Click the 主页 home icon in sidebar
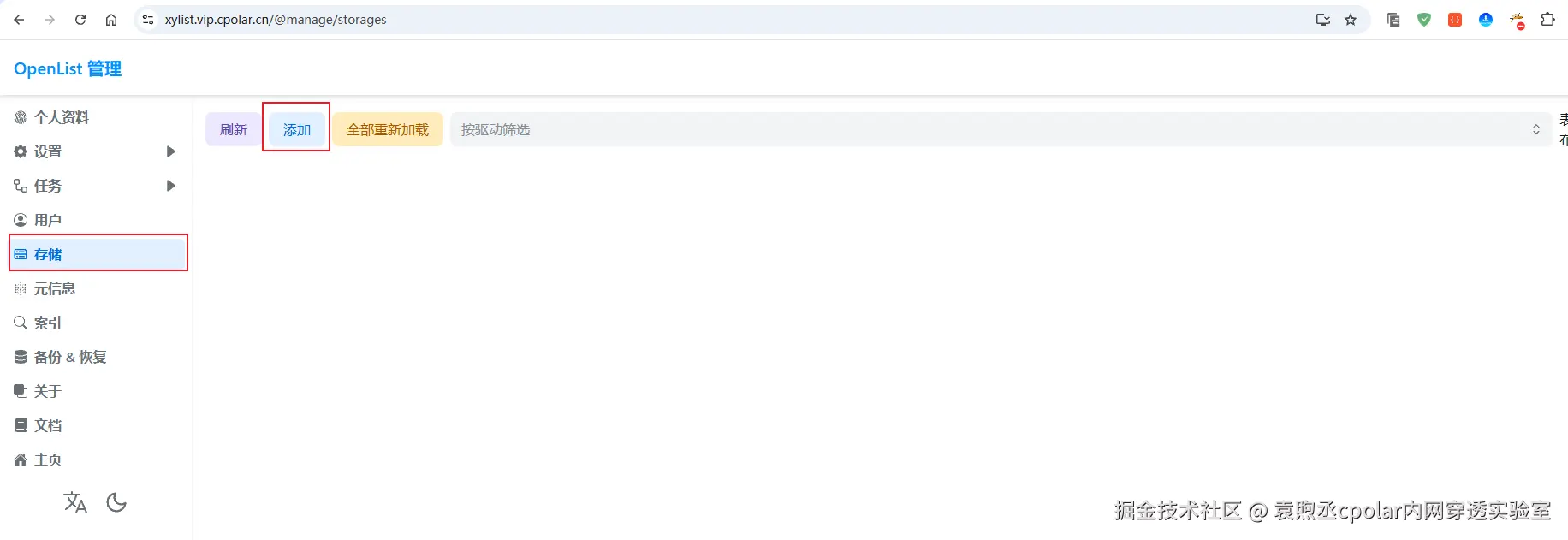Viewport: 1568px width, 540px height. (21, 460)
